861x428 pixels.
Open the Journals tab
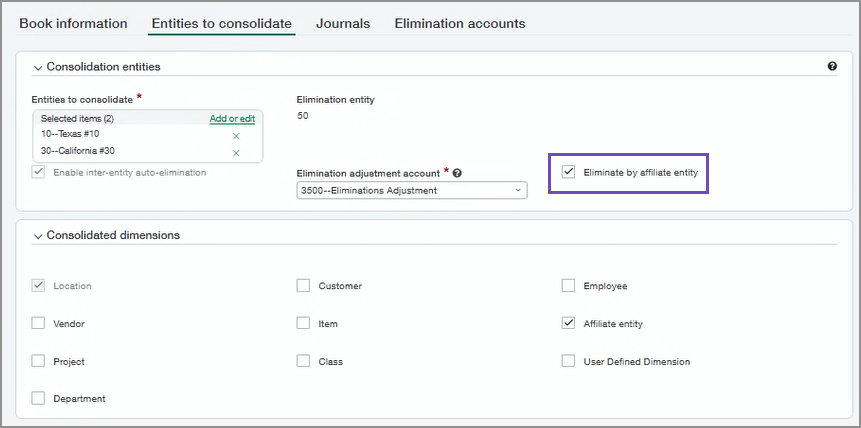click(343, 23)
